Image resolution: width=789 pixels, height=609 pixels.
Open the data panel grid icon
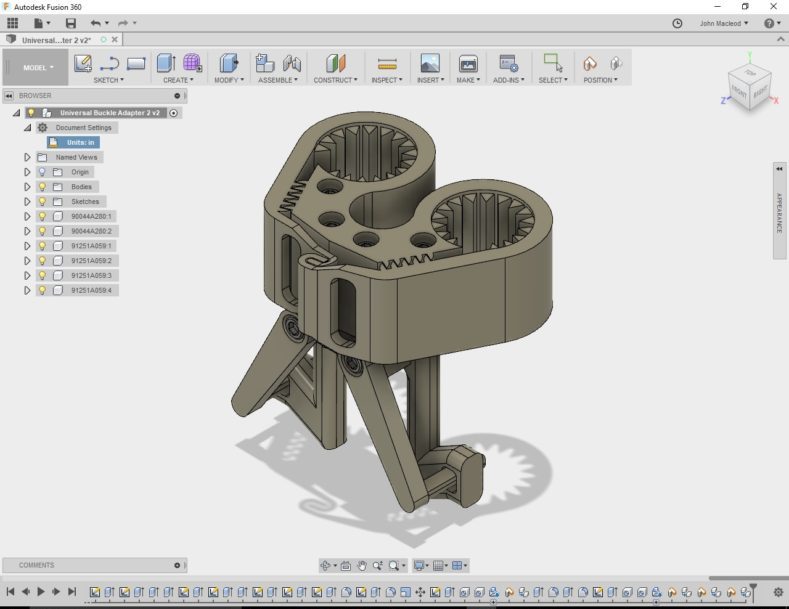tap(13, 23)
